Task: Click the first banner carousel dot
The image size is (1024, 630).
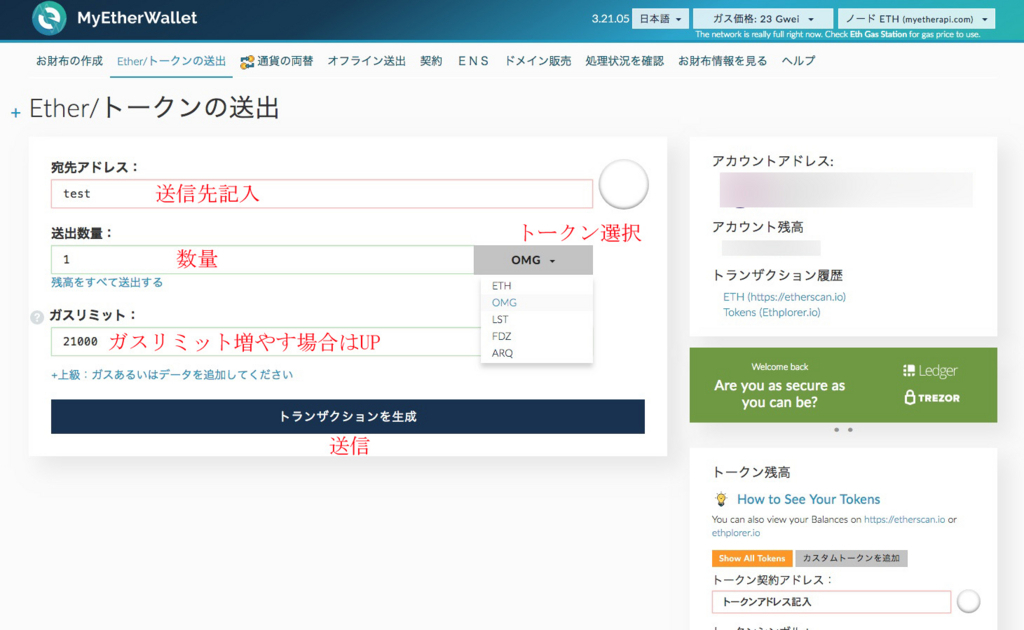Action: pos(837,430)
